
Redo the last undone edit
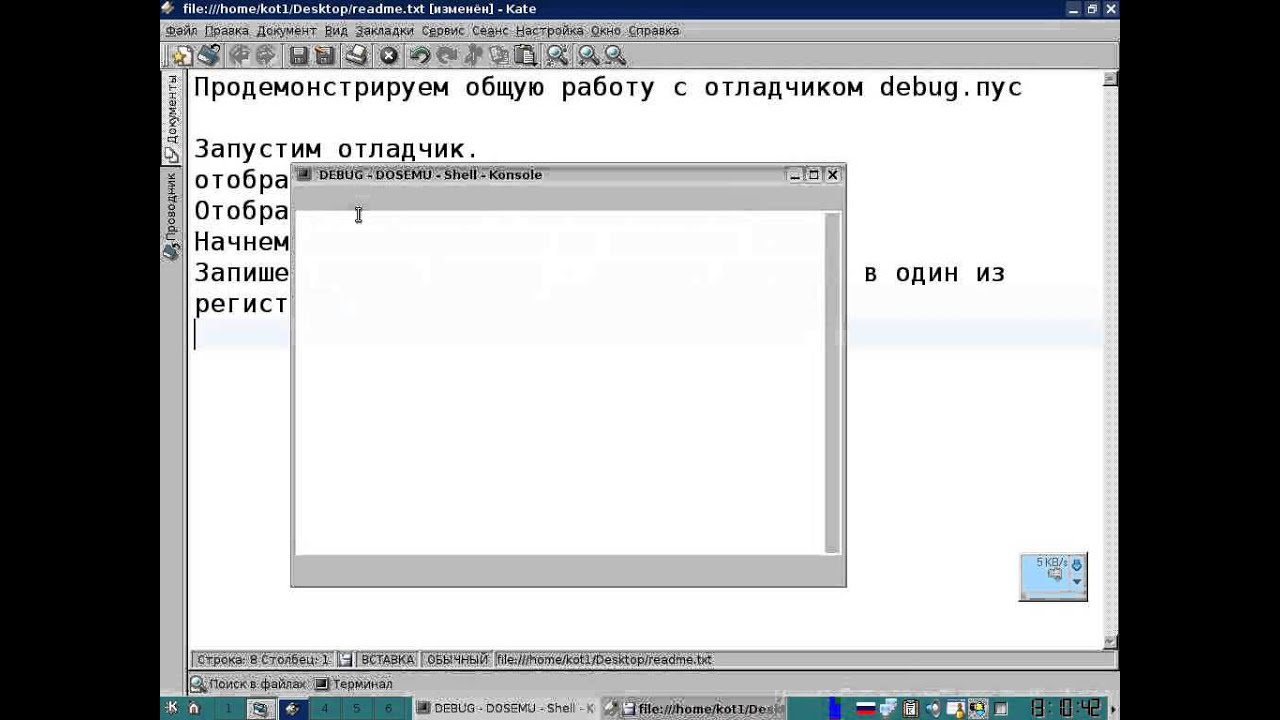tap(447, 56)
